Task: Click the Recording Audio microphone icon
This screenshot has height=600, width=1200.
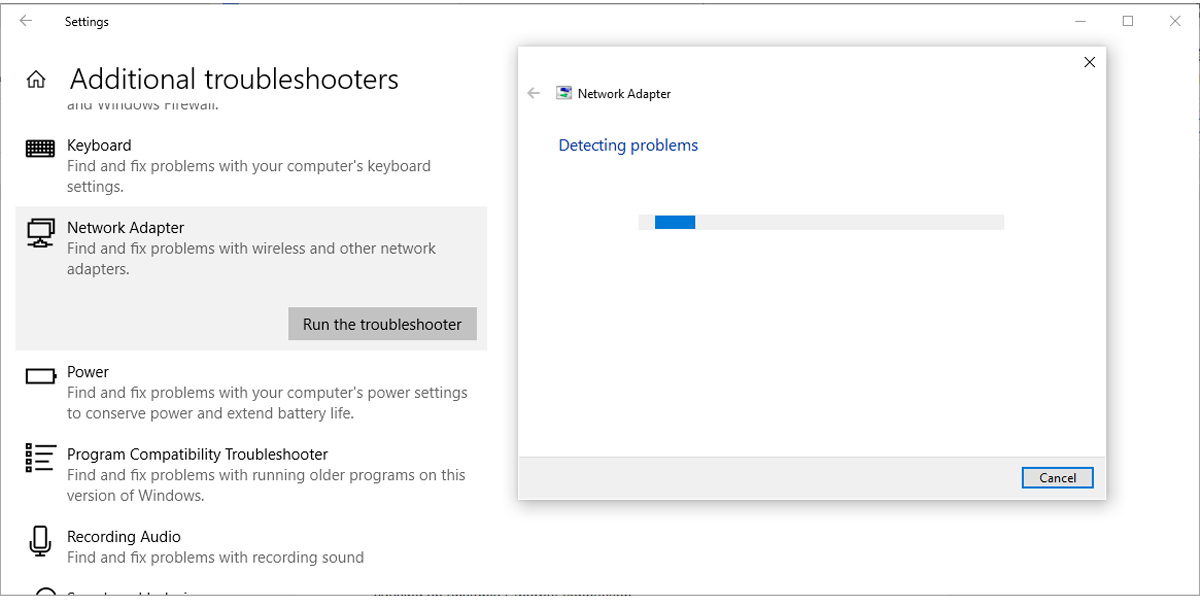Action: point(40,541)
